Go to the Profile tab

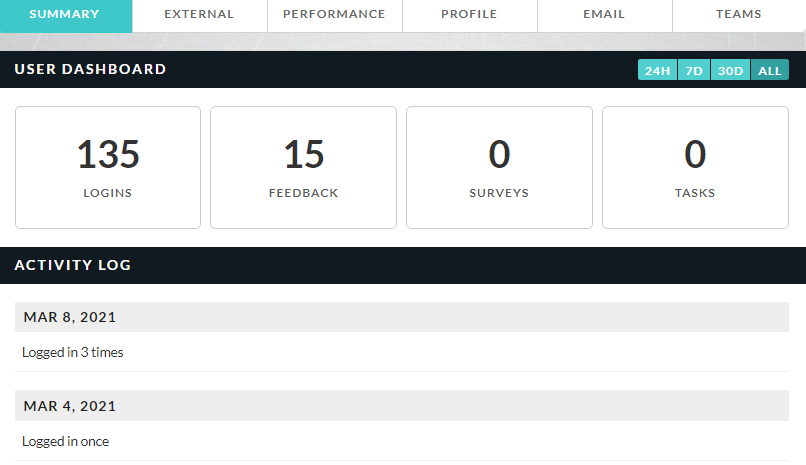[470, 16]
